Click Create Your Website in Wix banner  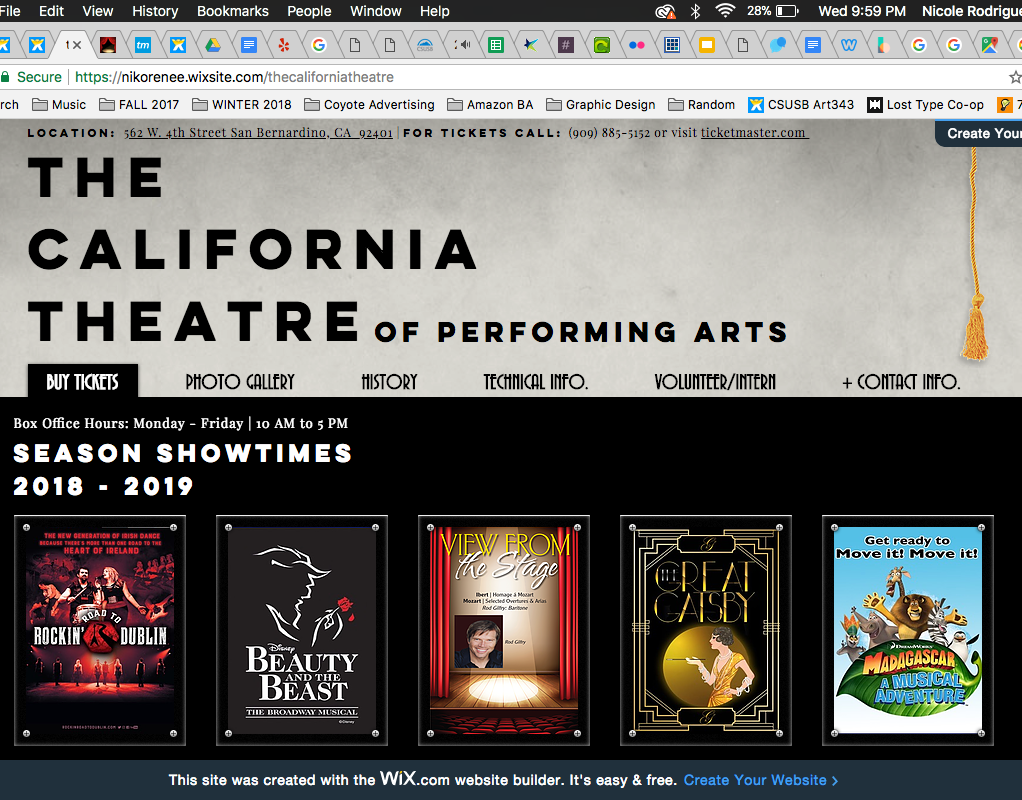pyautogui.click(x=761, y=780)
